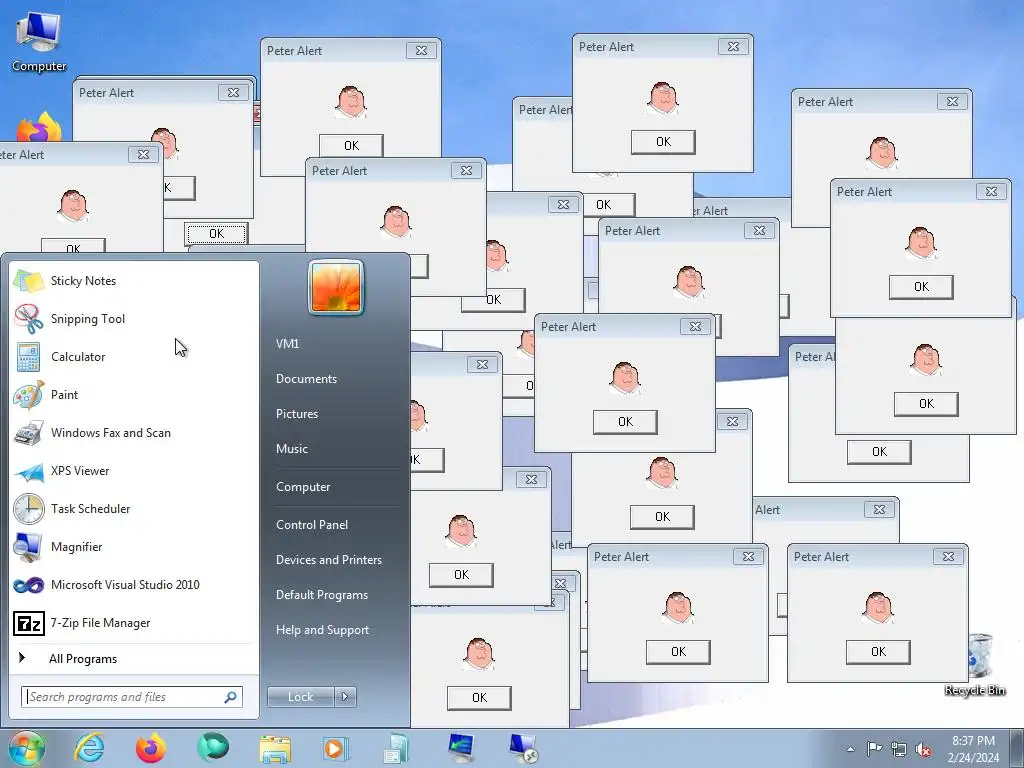Expand All Programs list
Screen dimensions: 1024x768
[134, 658]
